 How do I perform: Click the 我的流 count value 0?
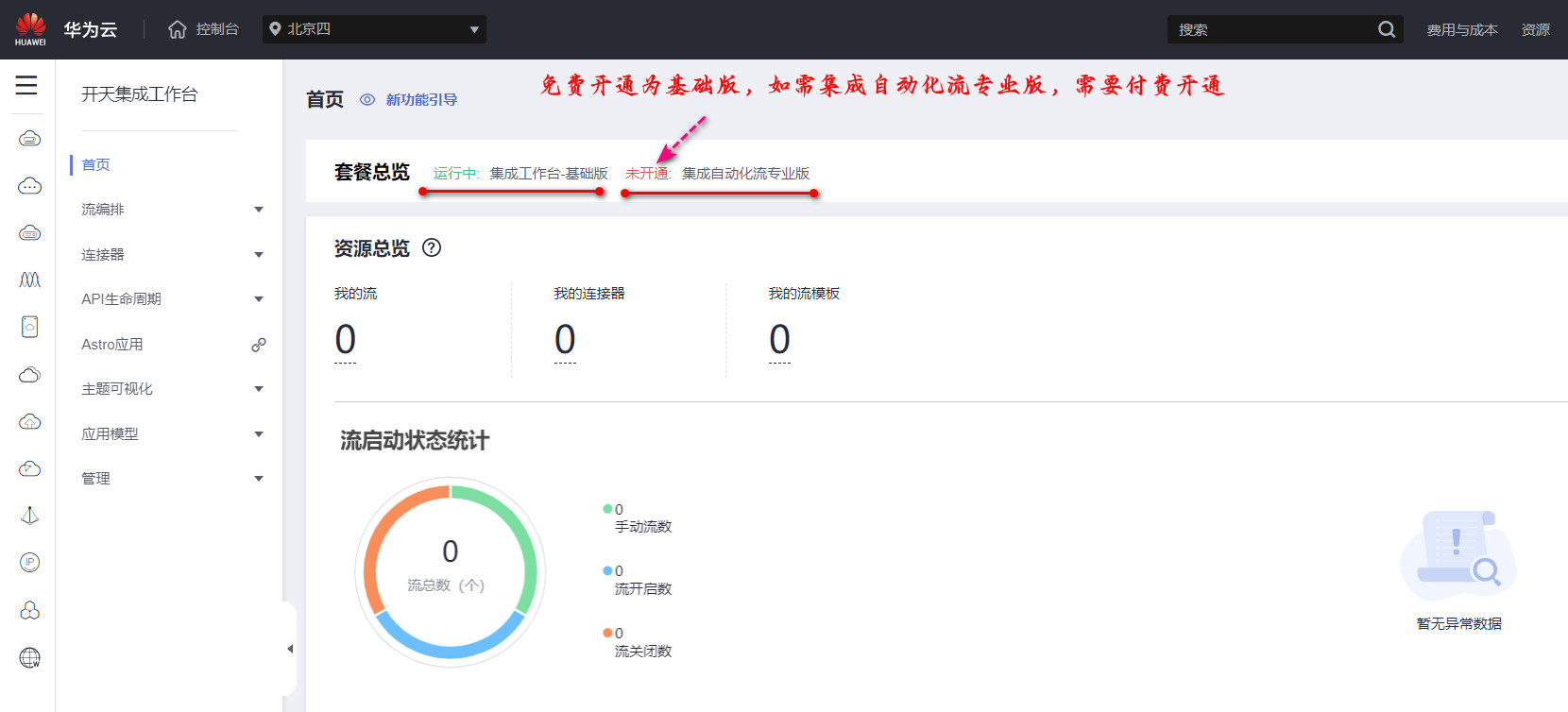tap(346, 339)
